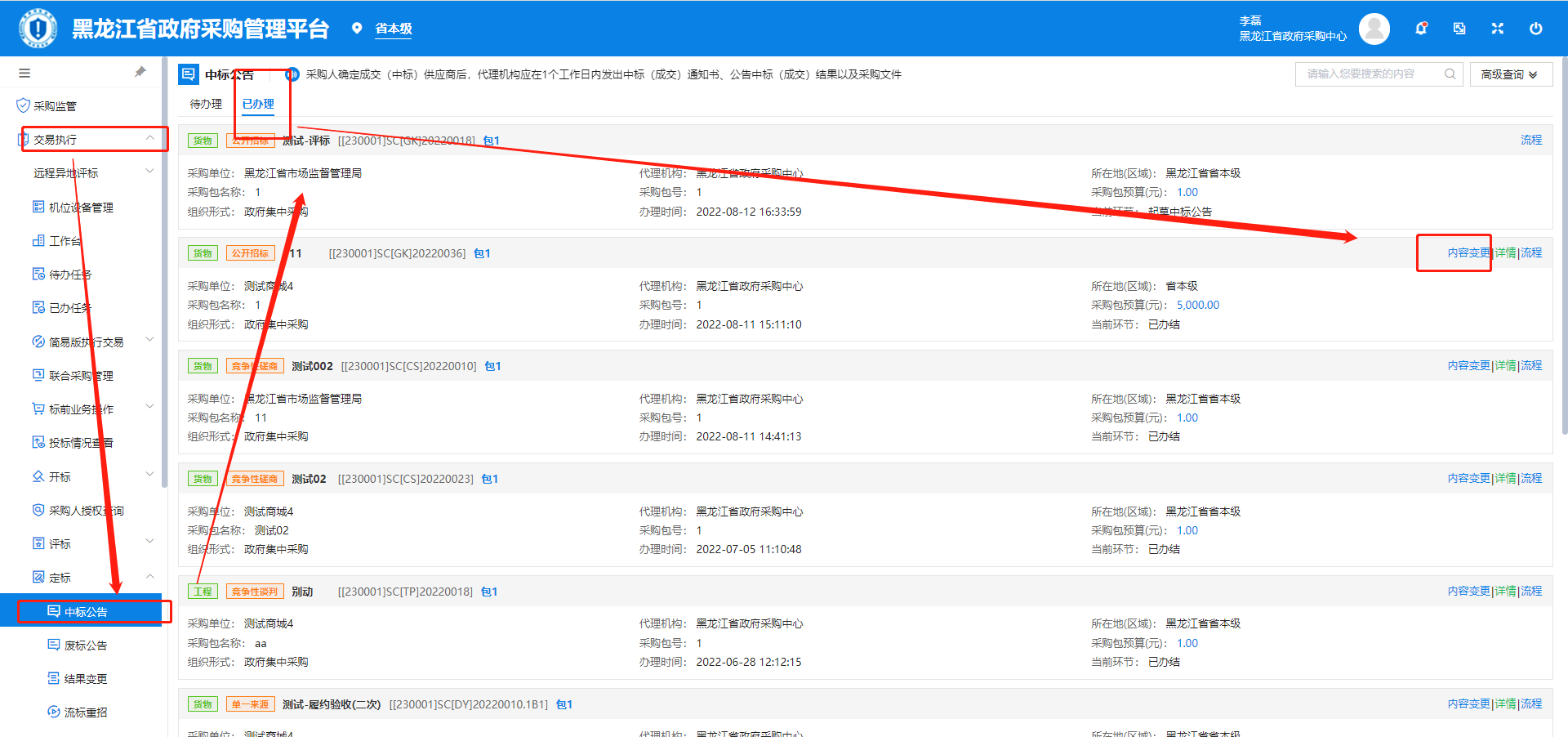The width and height of the screenshot is (1568, 737).
Task: Open 投标情况查看 in sidebar
Action: 81,443
